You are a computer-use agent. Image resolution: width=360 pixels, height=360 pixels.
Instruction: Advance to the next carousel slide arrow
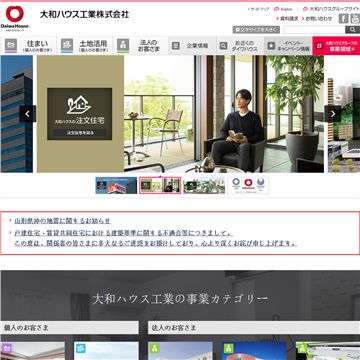coord(333,114)
